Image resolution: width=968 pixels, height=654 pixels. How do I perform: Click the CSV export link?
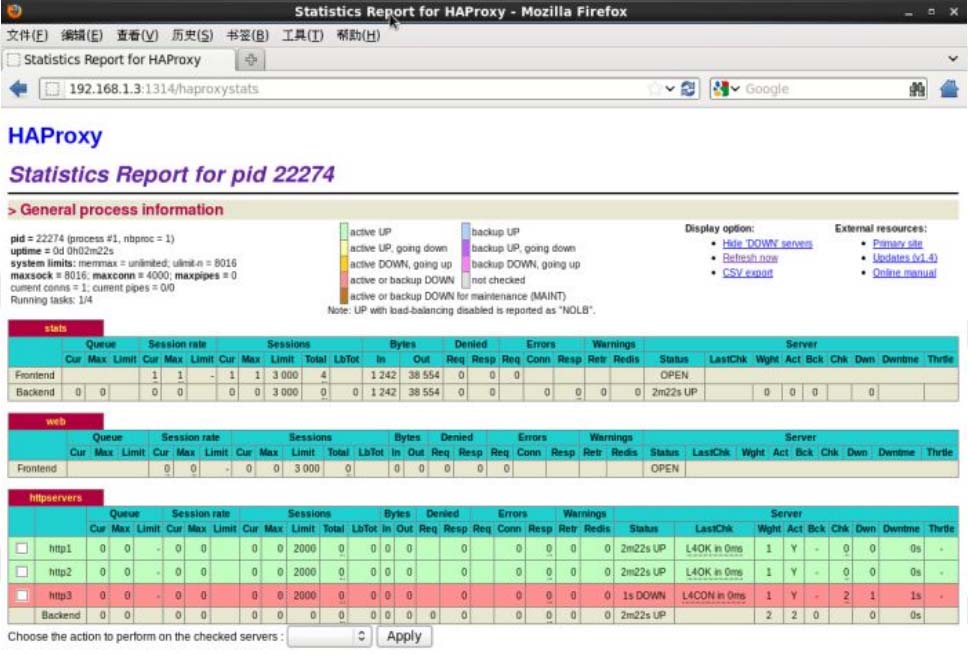(x=748, y=272)
